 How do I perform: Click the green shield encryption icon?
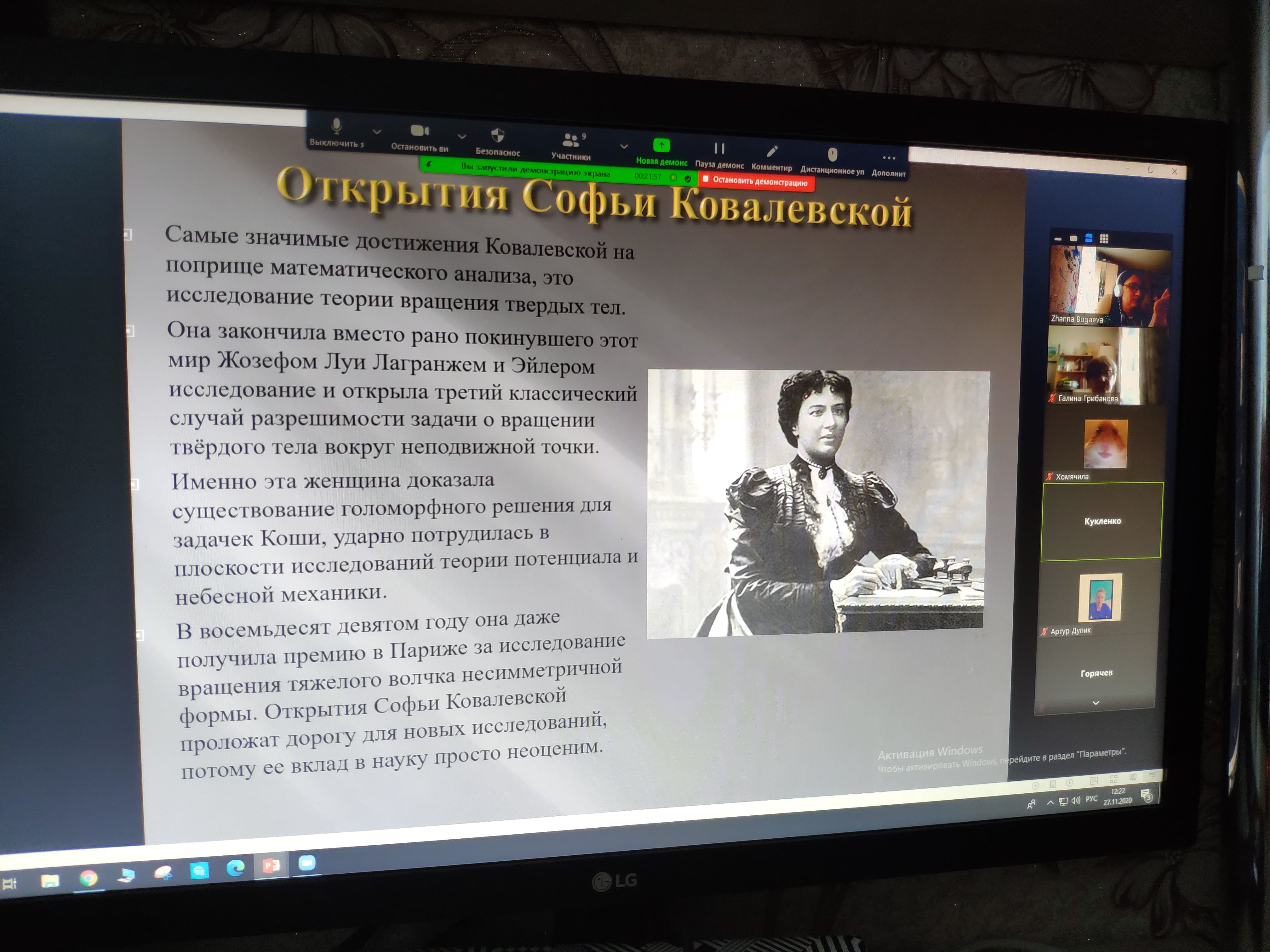(x=688, y=178)
